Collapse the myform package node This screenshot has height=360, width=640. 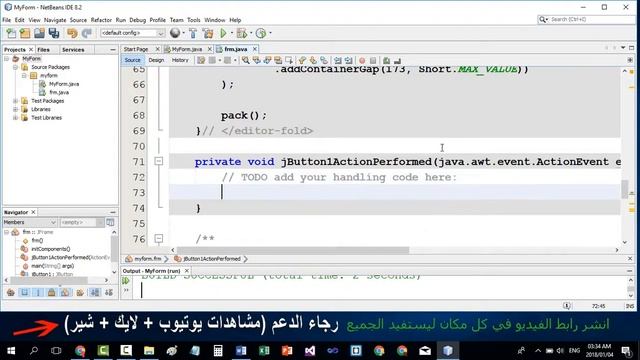point(24,76)
